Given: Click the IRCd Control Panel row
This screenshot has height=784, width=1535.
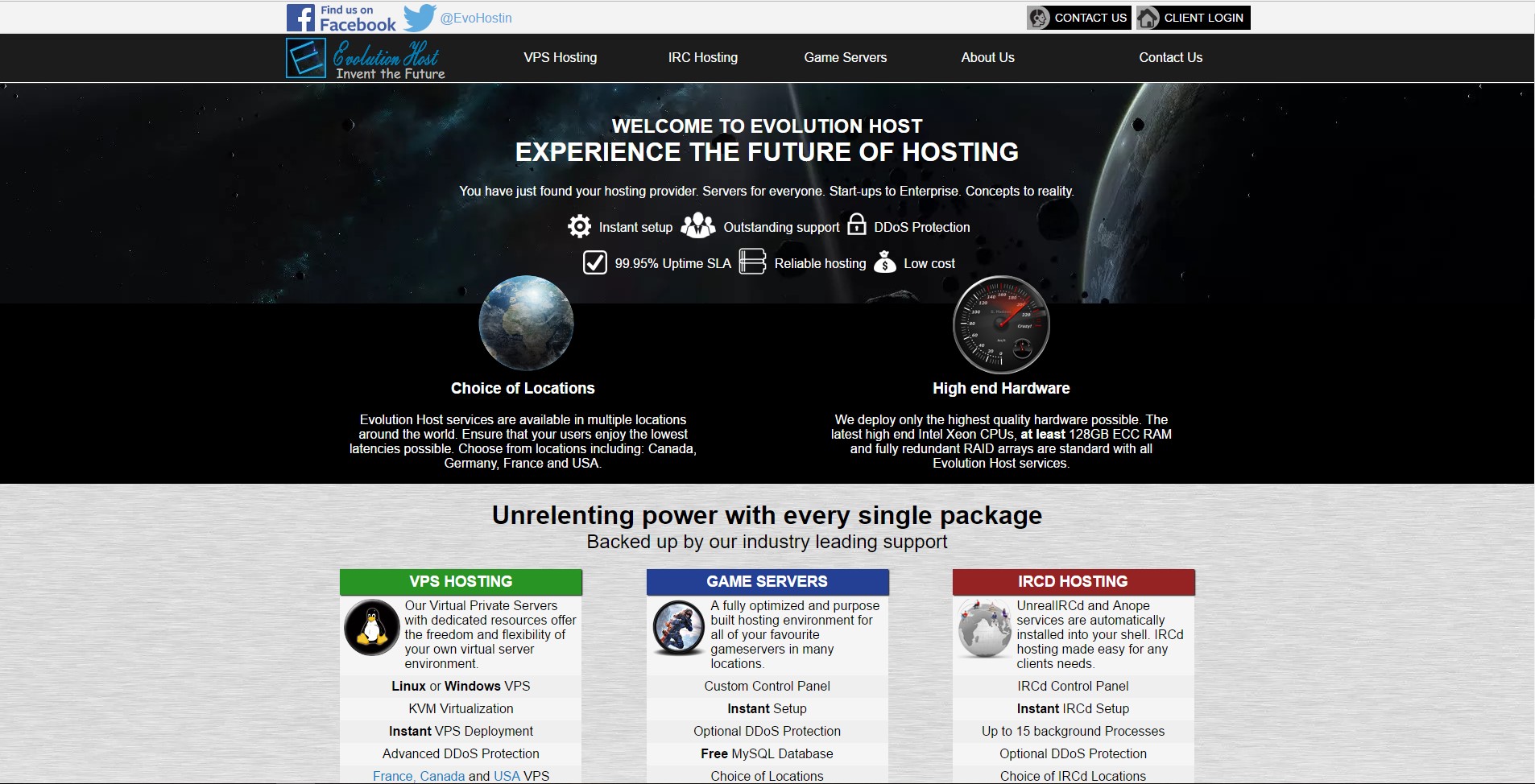Looking at the screenshot, I should [x=1074, y=686].
